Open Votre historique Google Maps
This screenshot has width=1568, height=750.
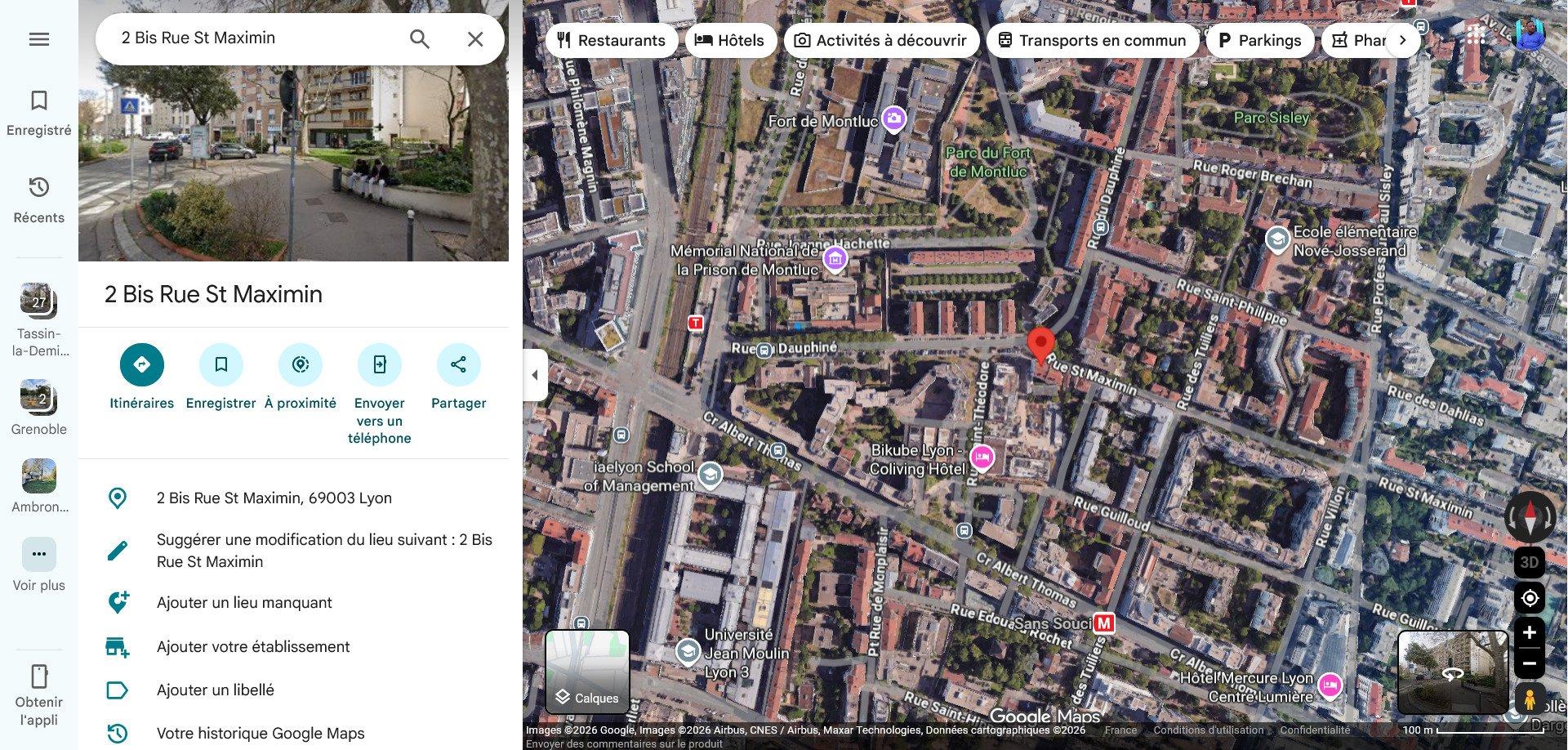click(293, 734)
